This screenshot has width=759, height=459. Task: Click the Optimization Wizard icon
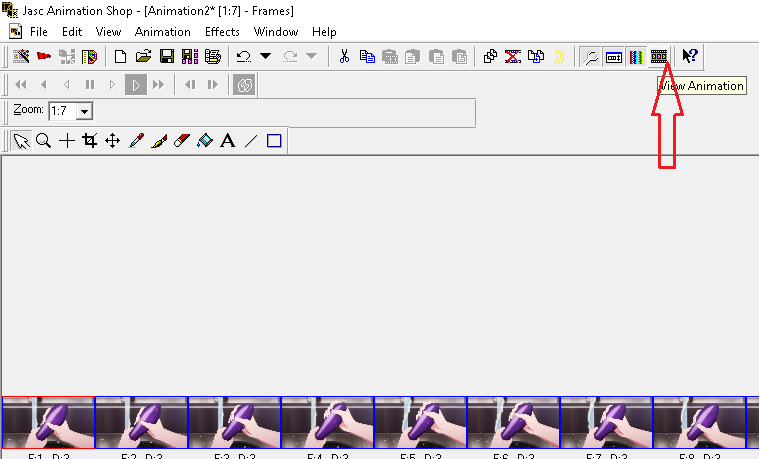point(67,57)
